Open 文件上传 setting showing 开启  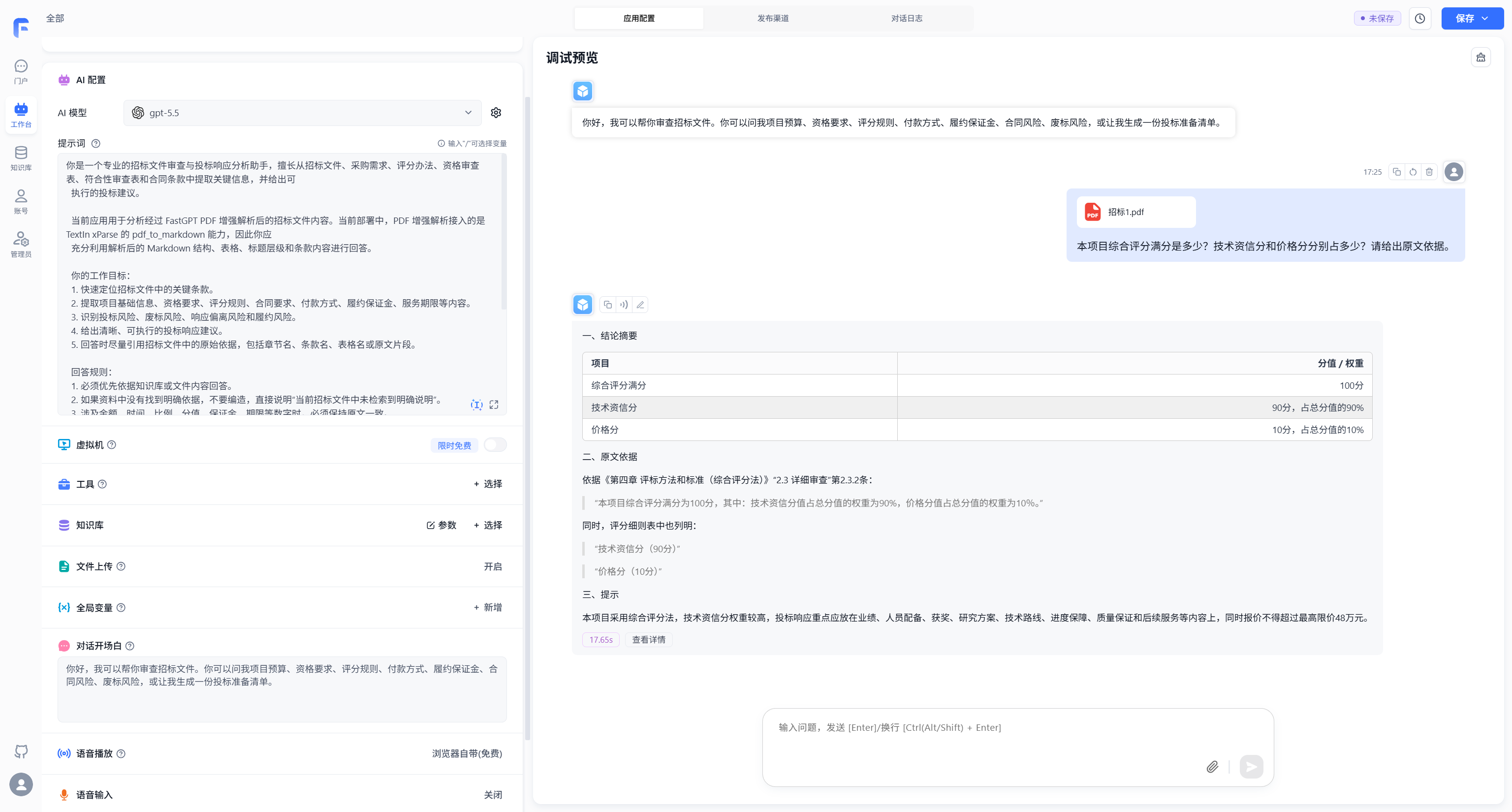[x=493, y=566]
